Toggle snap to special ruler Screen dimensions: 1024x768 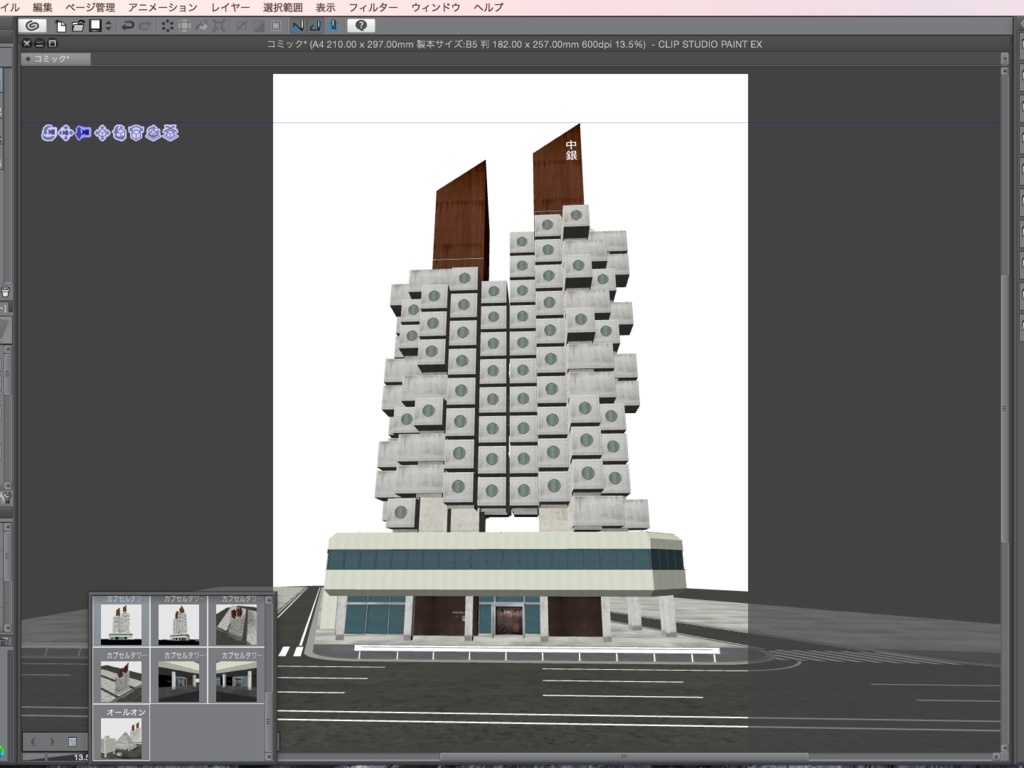pos(315,25)
